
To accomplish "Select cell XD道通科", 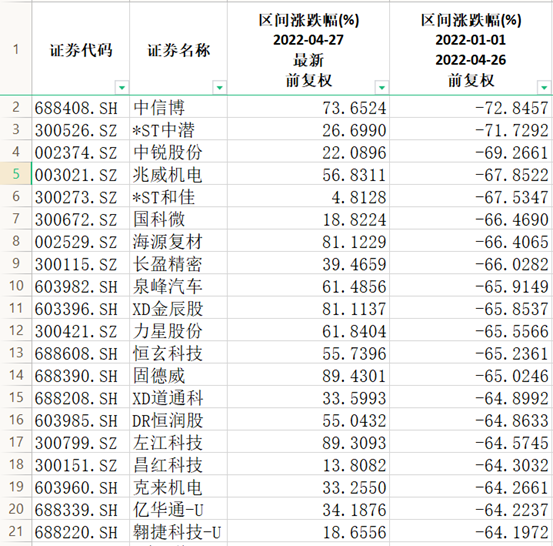I will 178,398.
